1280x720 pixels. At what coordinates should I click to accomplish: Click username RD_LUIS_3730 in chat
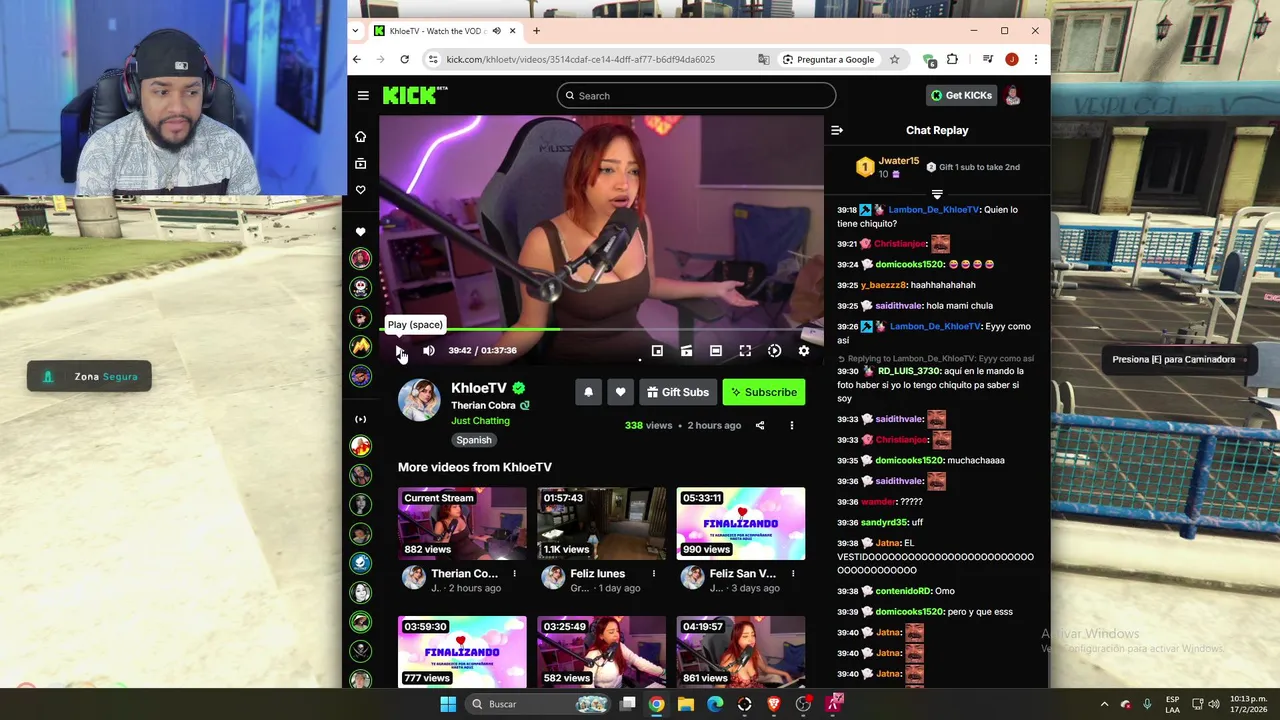(x=909, y=371)
